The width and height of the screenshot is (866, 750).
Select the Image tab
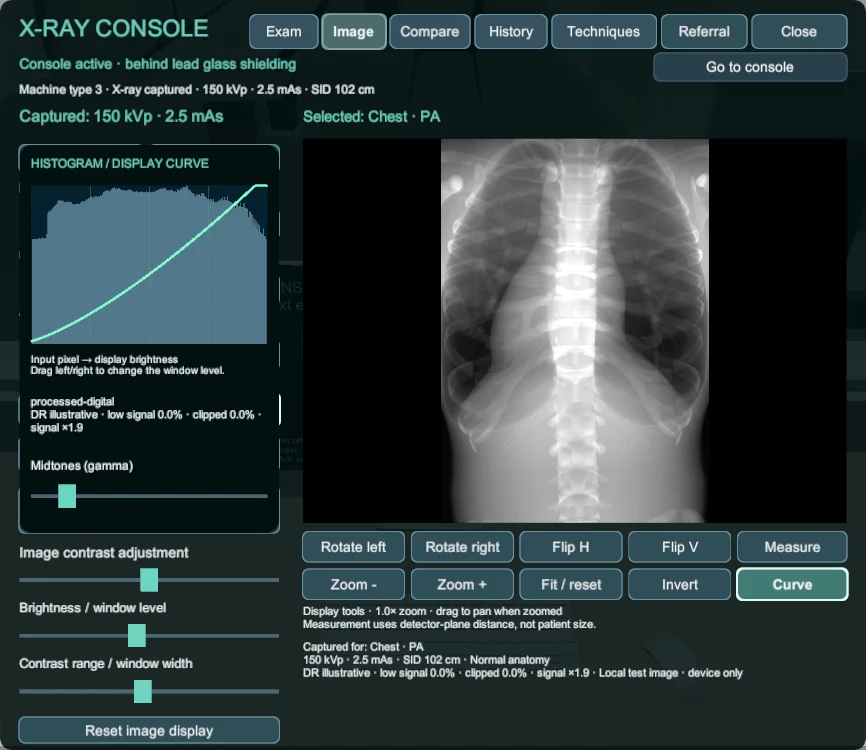point(353,31)
